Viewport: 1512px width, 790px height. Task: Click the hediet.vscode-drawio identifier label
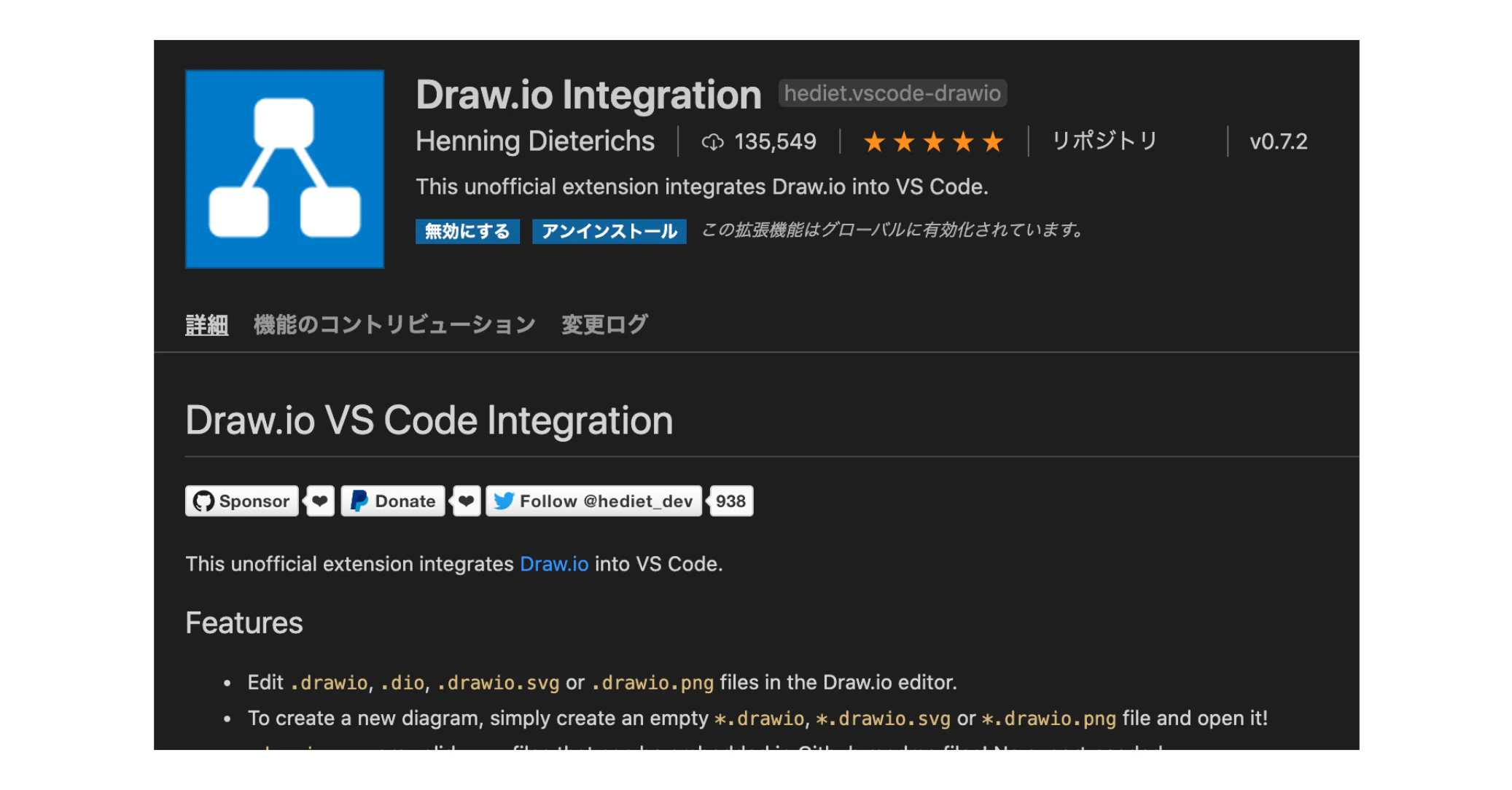pyautogui.click(x=892, y=93)
